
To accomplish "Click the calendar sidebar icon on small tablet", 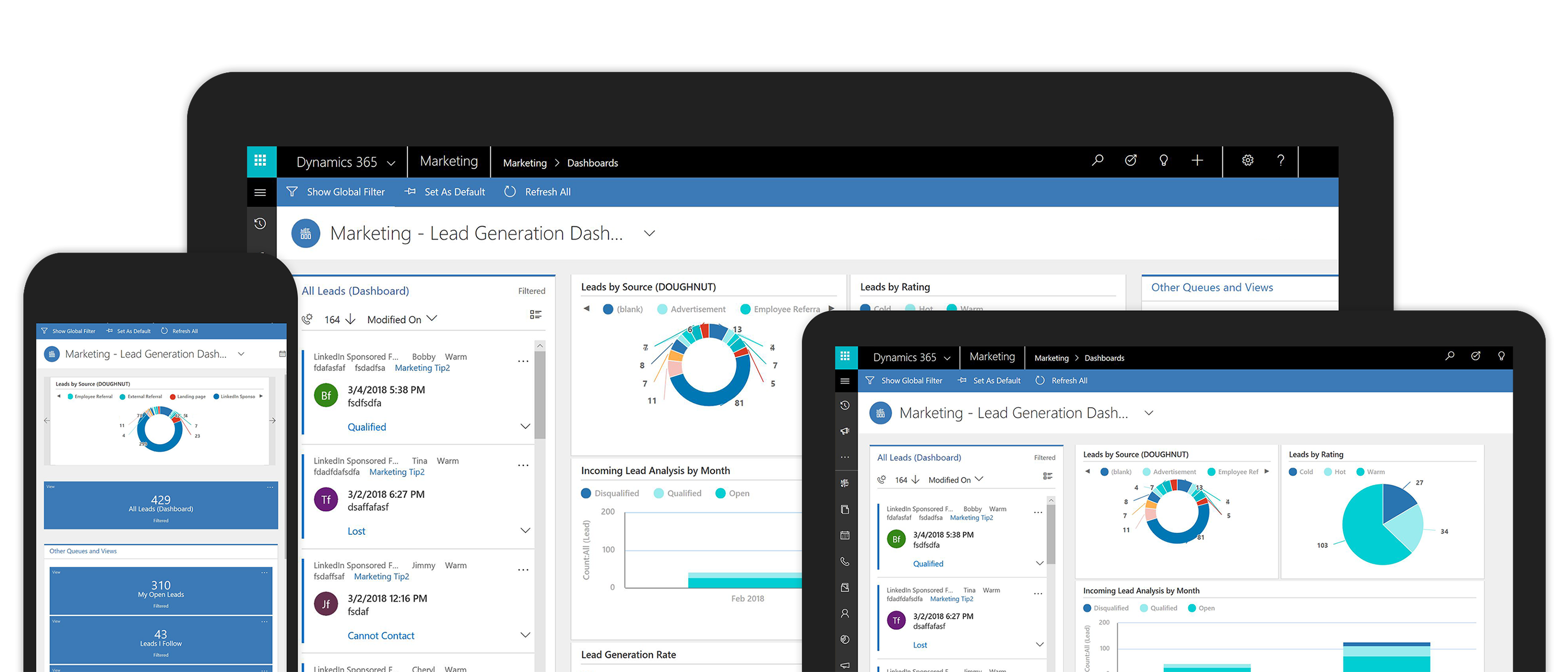I will tap(845, 536).
